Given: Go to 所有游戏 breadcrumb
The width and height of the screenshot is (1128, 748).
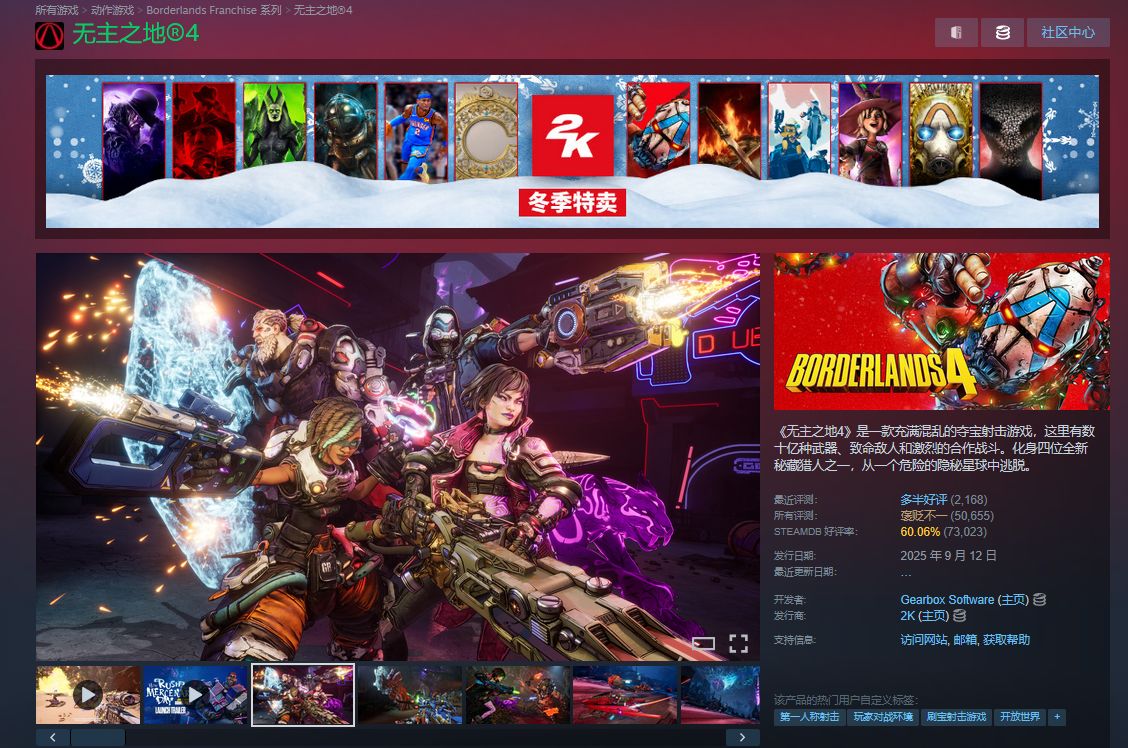Looking at the screenshot, I should tap(57, 10).
